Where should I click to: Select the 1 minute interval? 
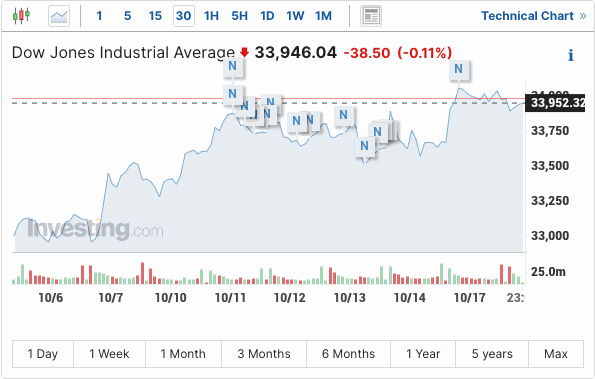[x=99, y=16]
